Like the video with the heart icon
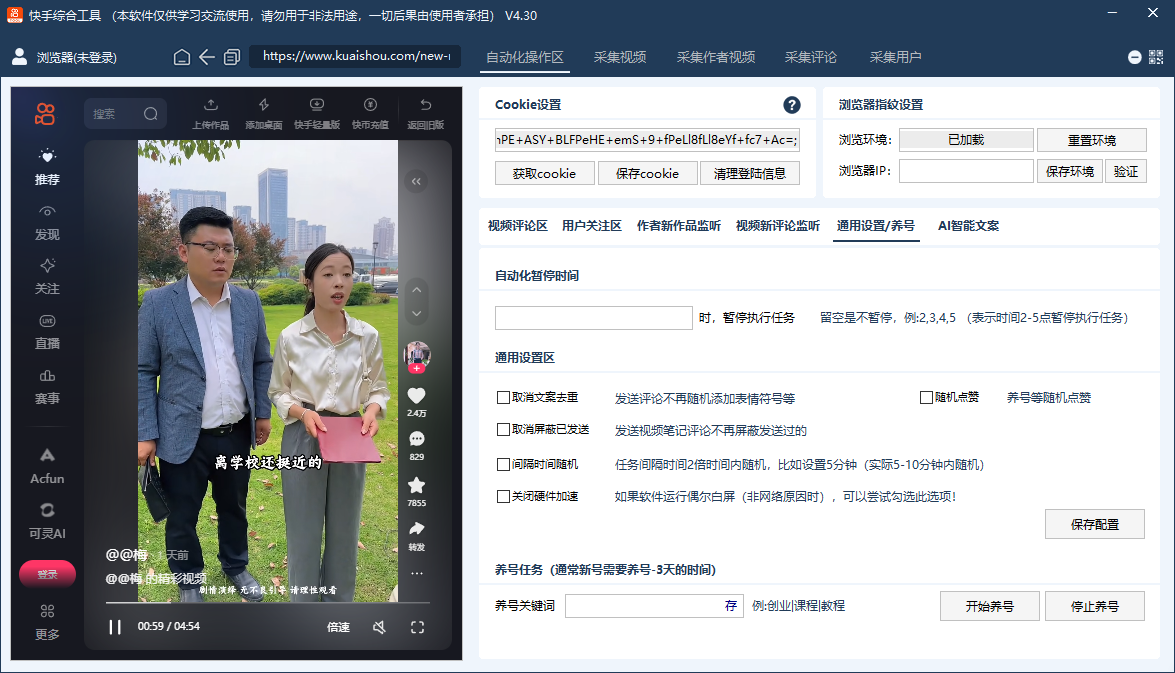1175x673 pixels. tap(416, 395)
